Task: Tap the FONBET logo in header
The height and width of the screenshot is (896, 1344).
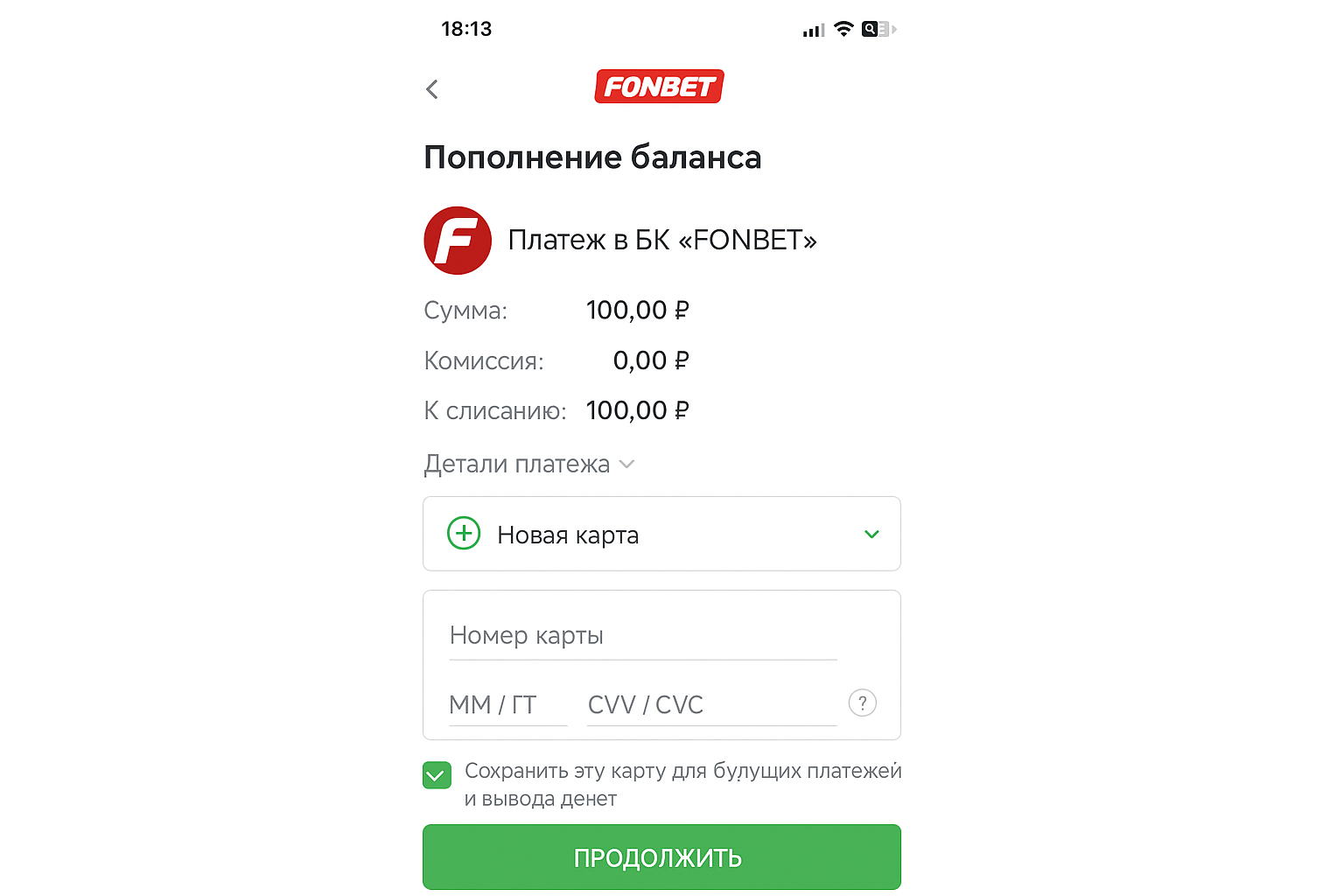Action: (659, 87)
